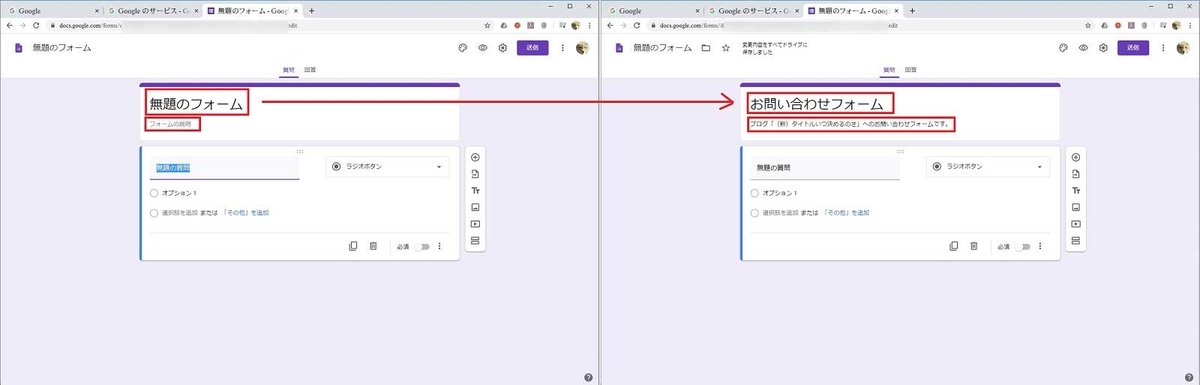Open form more menu beside 送信, right window
This screenshot has height=385, width=1200.
point(1162,48)
